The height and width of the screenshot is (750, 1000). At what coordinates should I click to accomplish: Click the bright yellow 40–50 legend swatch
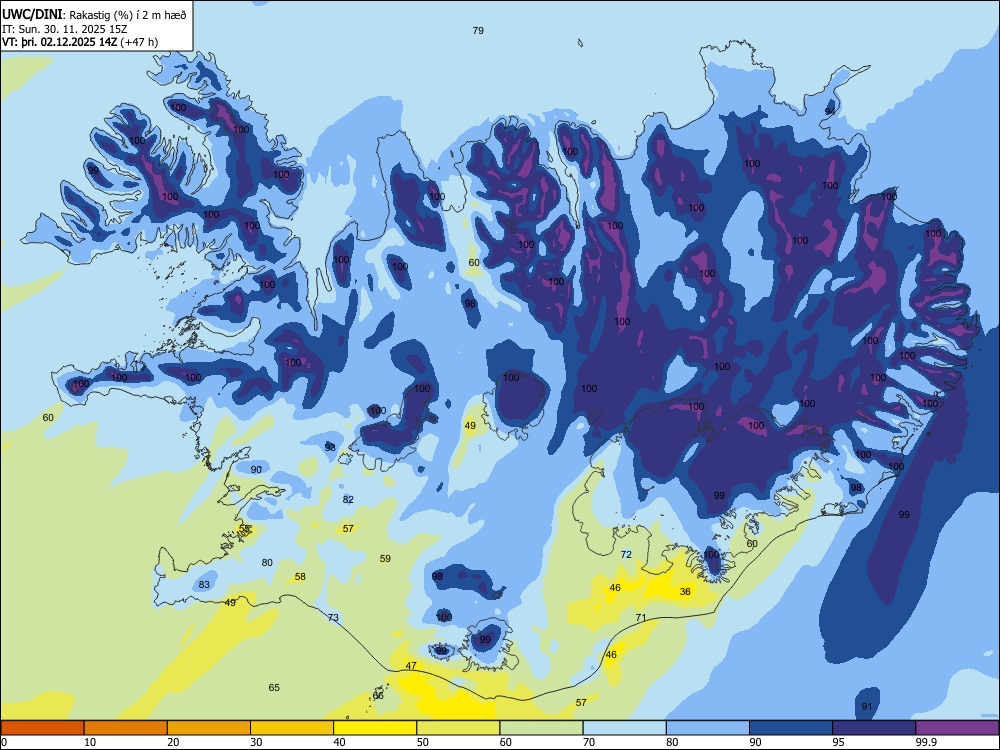click(x=375, y=728)
